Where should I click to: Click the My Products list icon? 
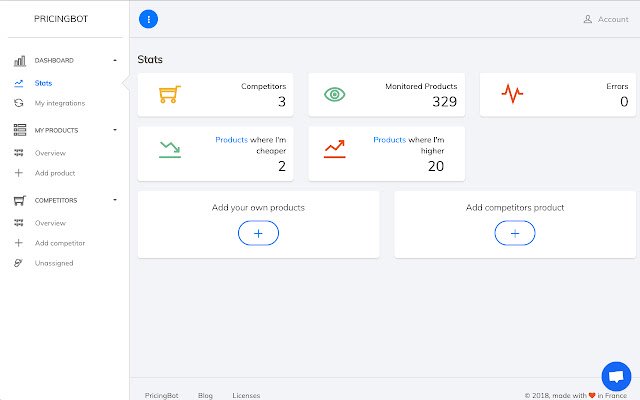point(20,130)
